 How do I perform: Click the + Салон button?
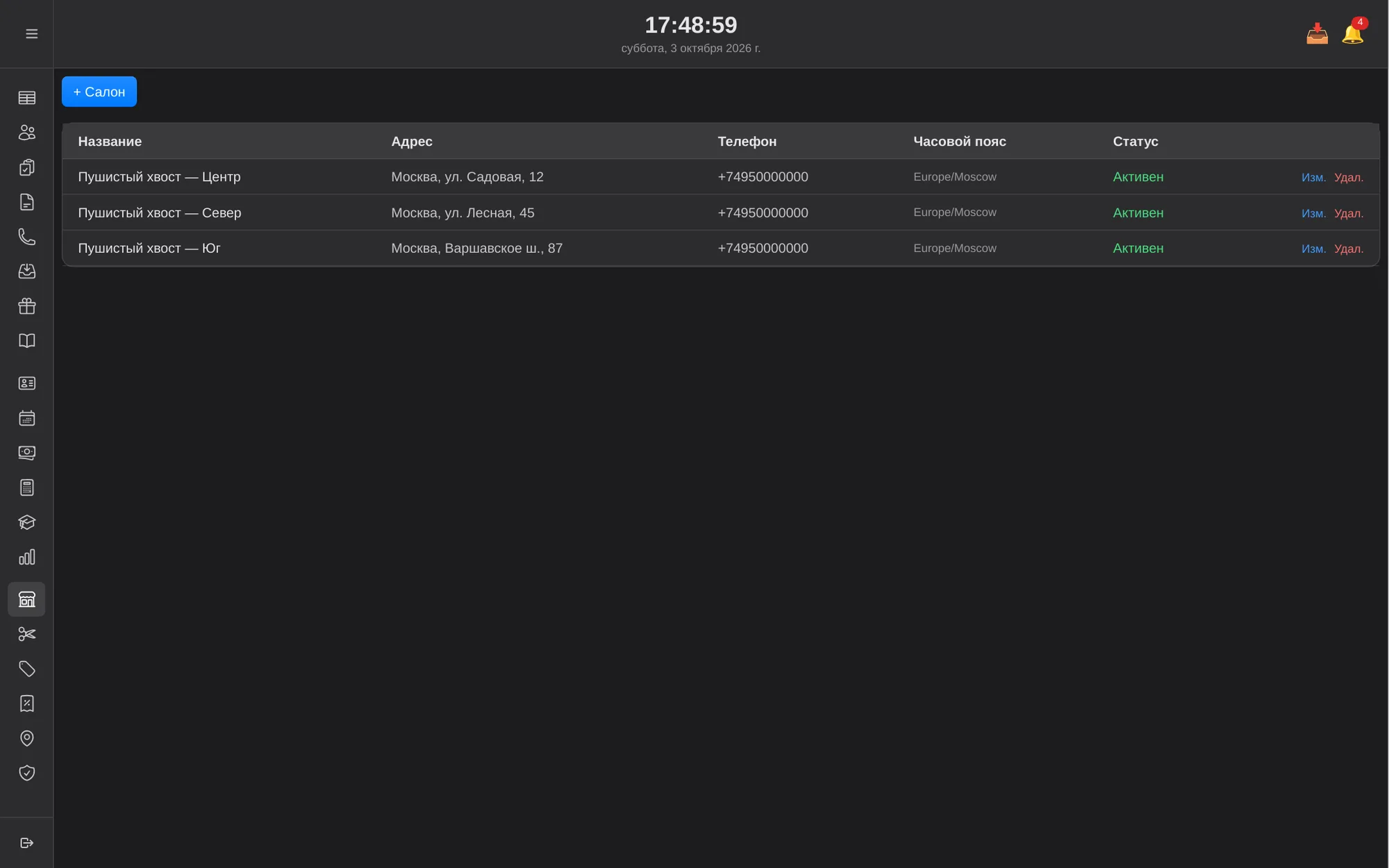coord(99,92)
